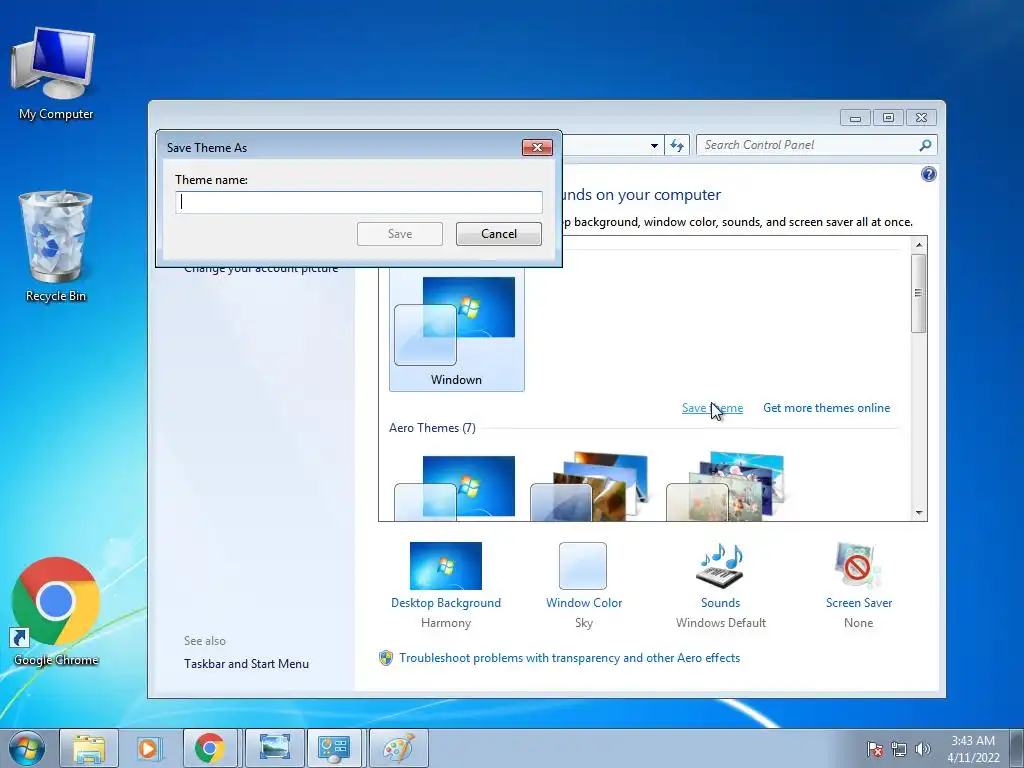Open the network tray icon

899,749
